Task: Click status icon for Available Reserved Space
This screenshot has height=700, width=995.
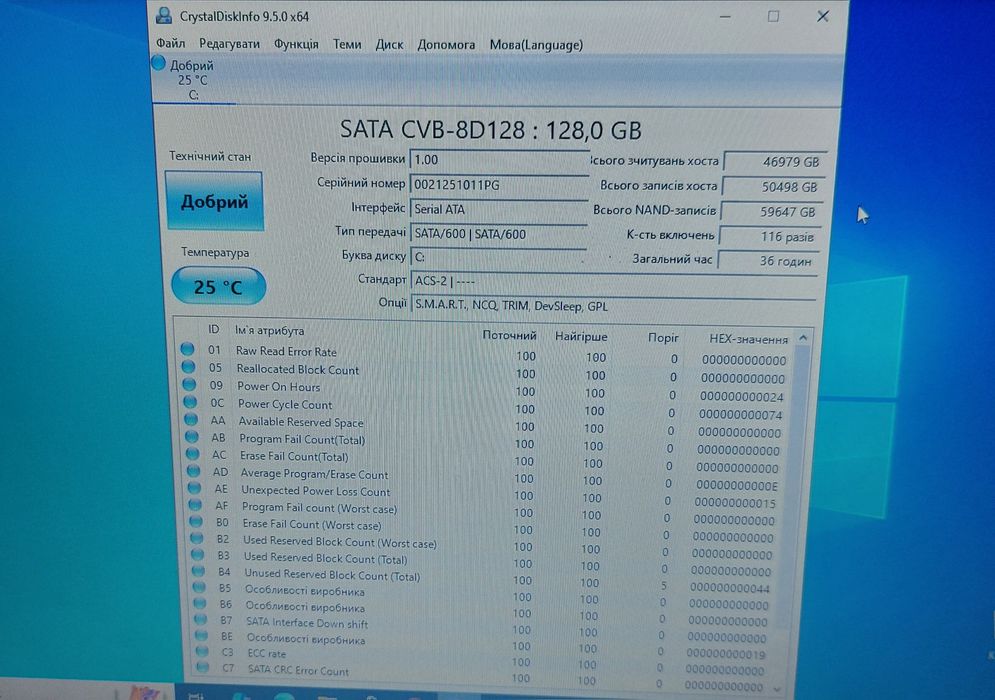Action: 191,419
